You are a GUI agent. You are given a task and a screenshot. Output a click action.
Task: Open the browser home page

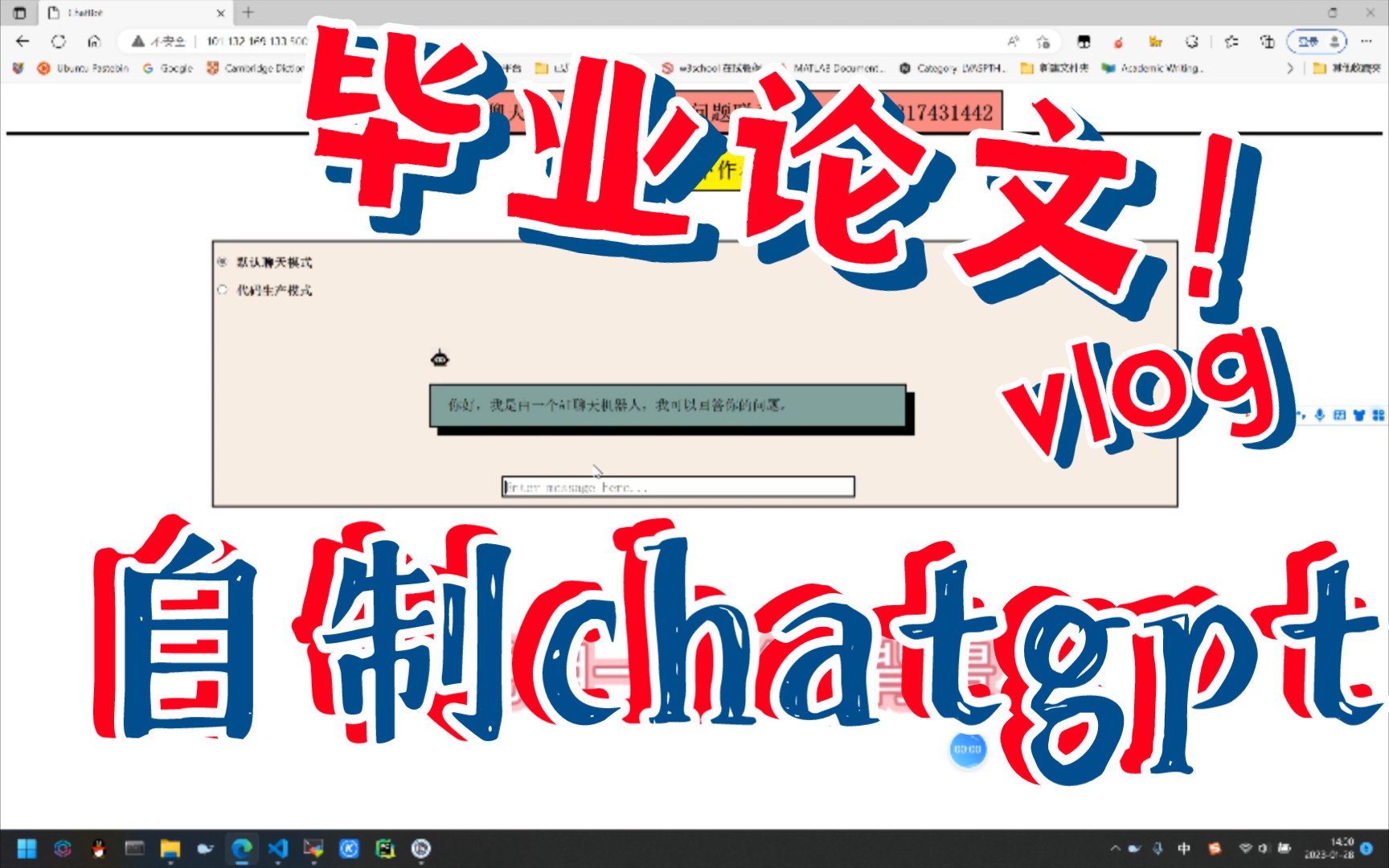pos(94,41)
